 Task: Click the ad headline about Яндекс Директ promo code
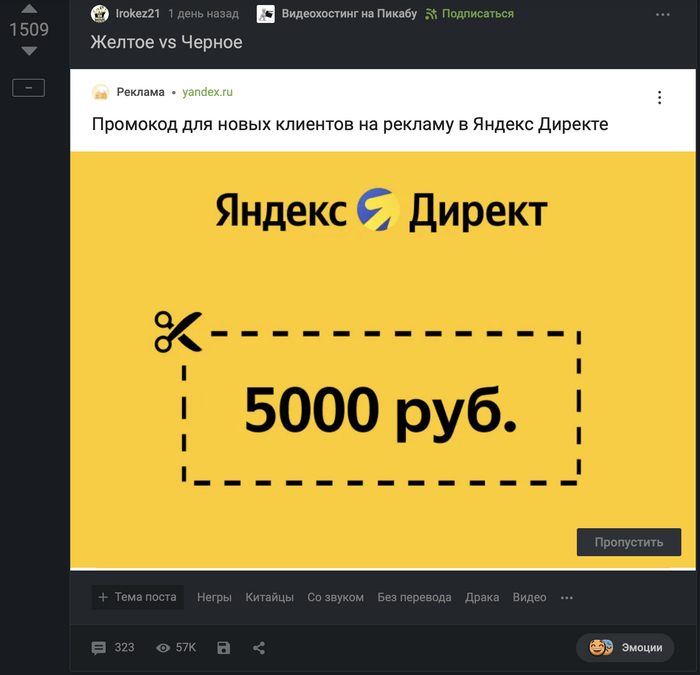350,124
